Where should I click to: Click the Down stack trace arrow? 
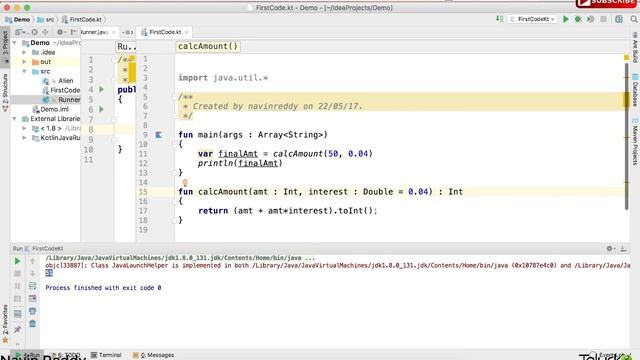(33, 273)
